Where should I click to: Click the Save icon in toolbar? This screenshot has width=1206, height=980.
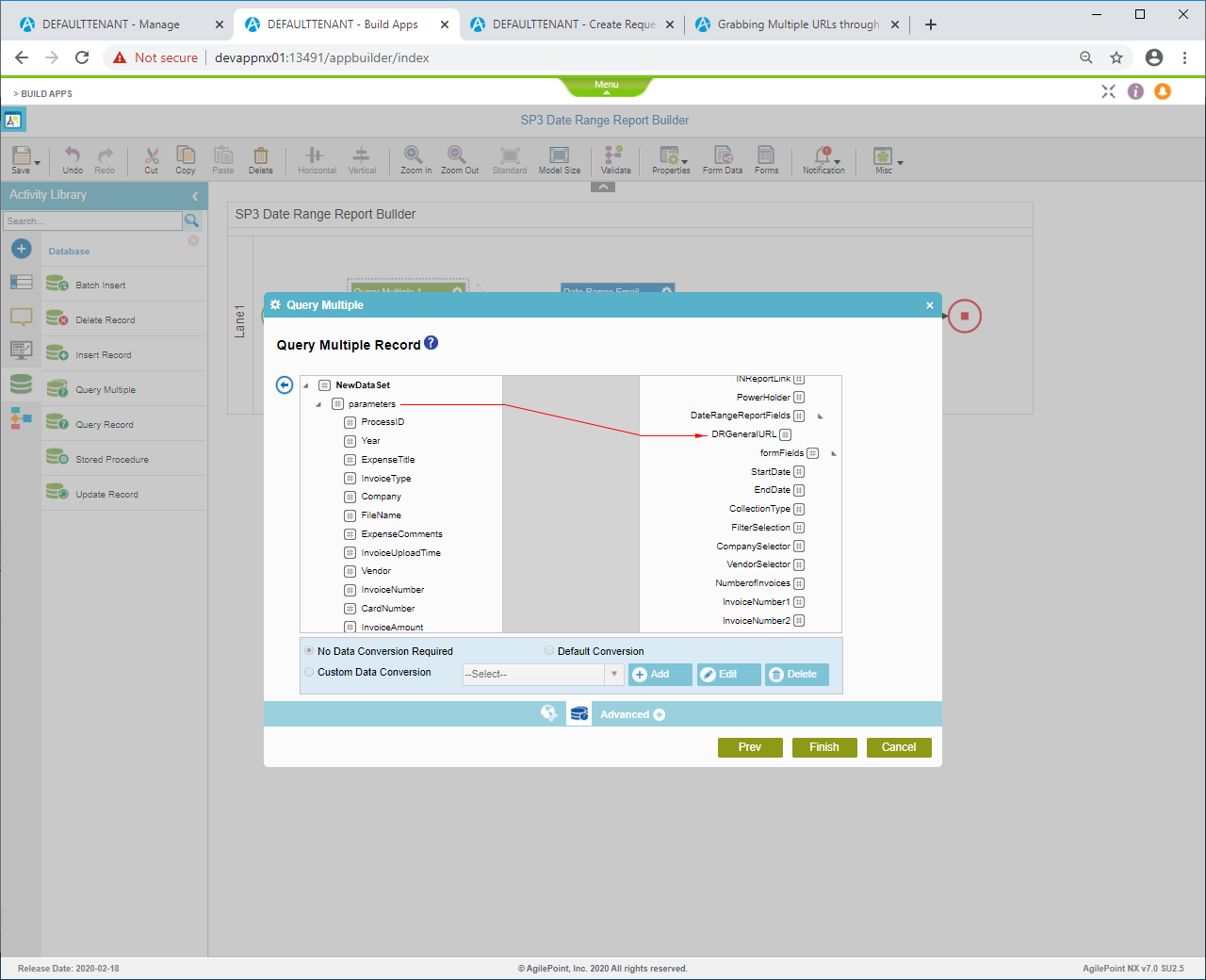tap(21, 157)
